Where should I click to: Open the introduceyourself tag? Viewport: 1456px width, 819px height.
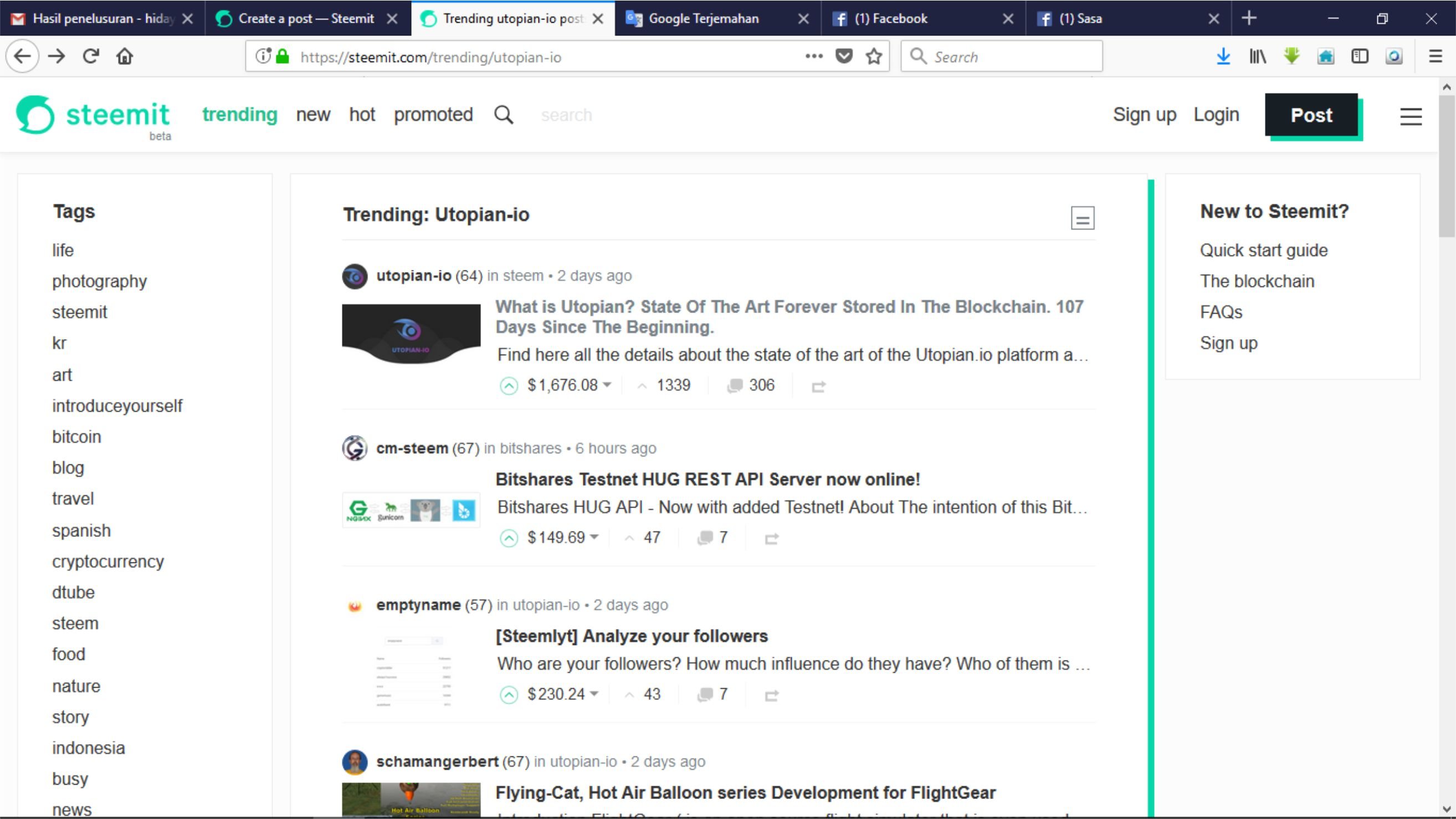[x=117, y=406]
